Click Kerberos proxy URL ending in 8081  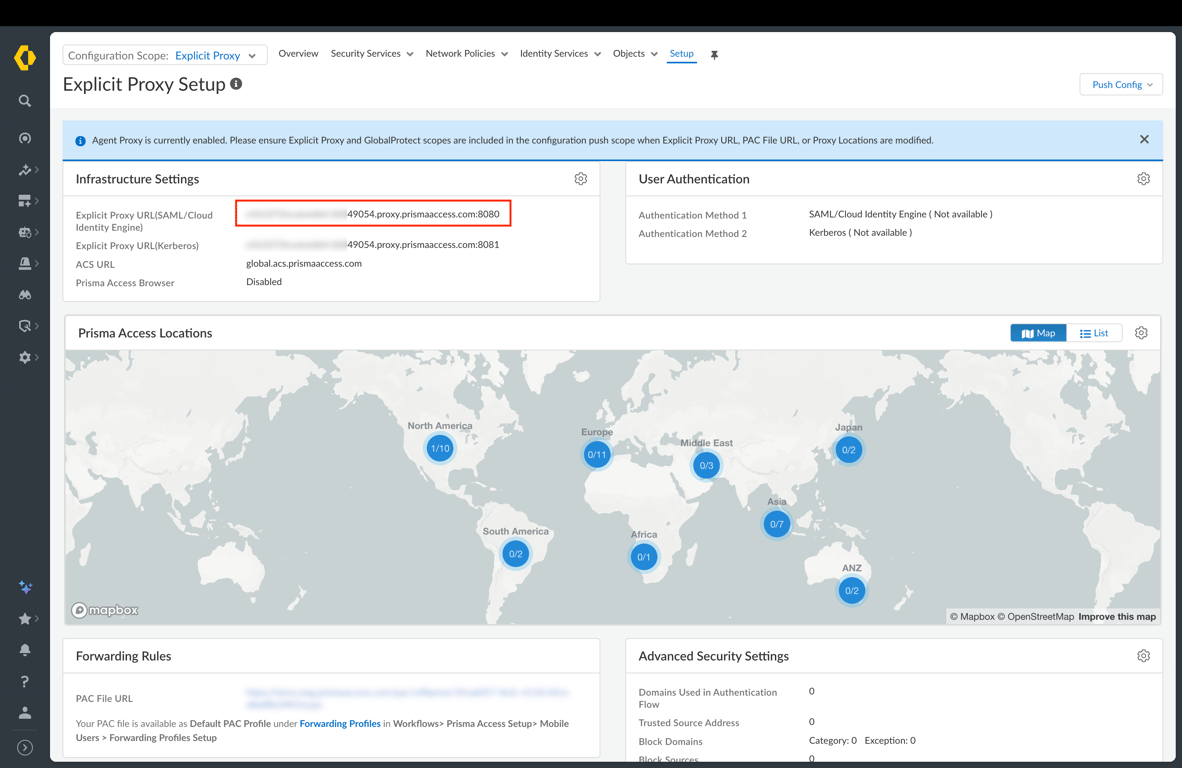click(x=373, y=244)
